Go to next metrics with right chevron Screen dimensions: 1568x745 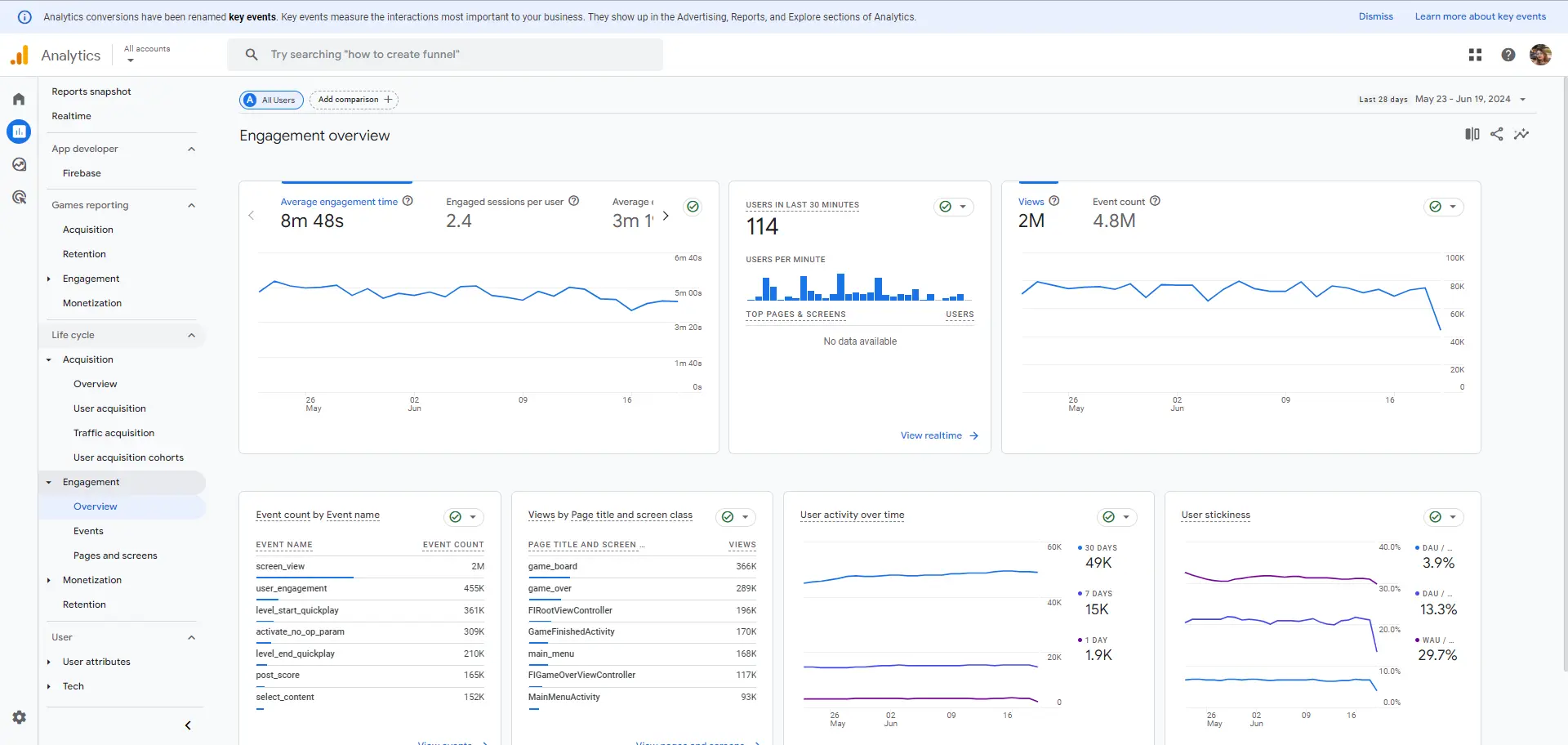(666, 216)
